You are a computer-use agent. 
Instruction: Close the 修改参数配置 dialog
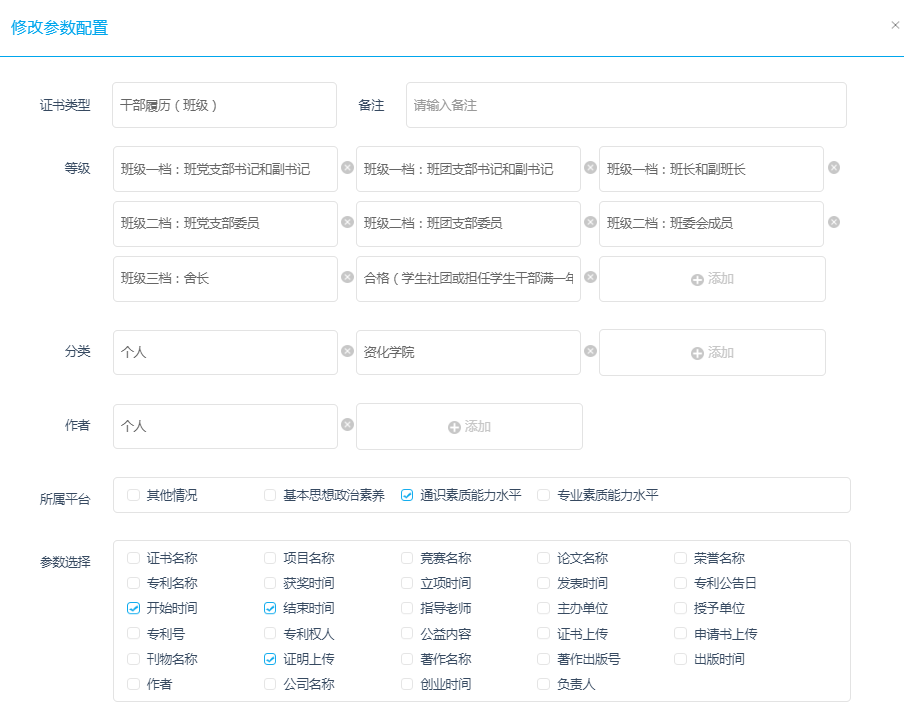(x=895, y=25)
